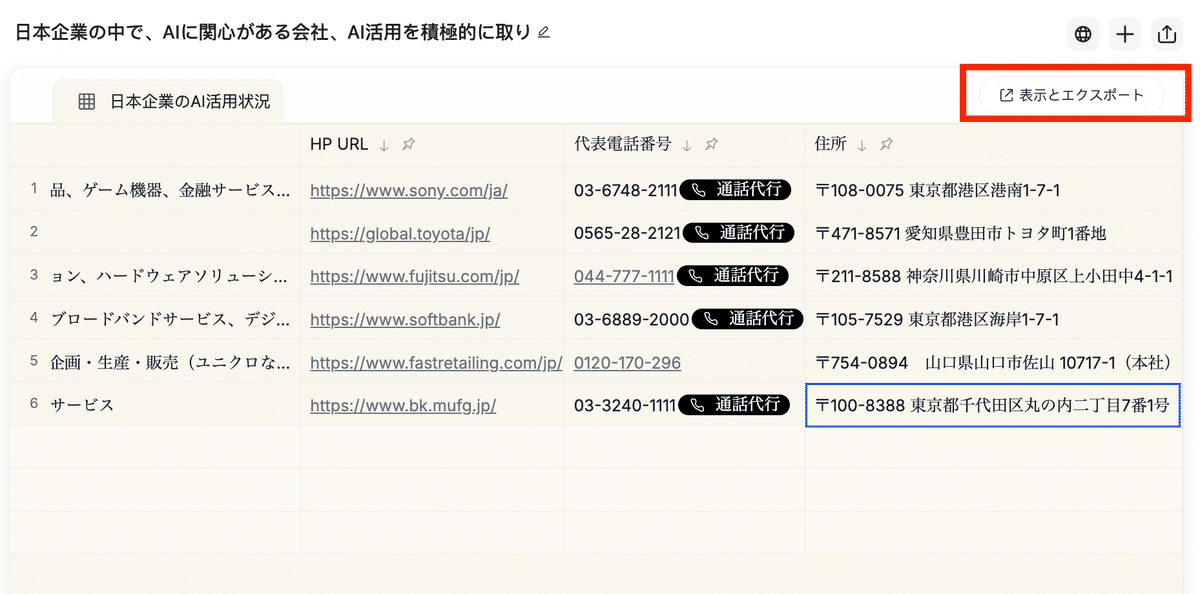Click Fujitsu phone number 044-777-1111
This screenshot has height=594, width=1200.
coord(623,276)
